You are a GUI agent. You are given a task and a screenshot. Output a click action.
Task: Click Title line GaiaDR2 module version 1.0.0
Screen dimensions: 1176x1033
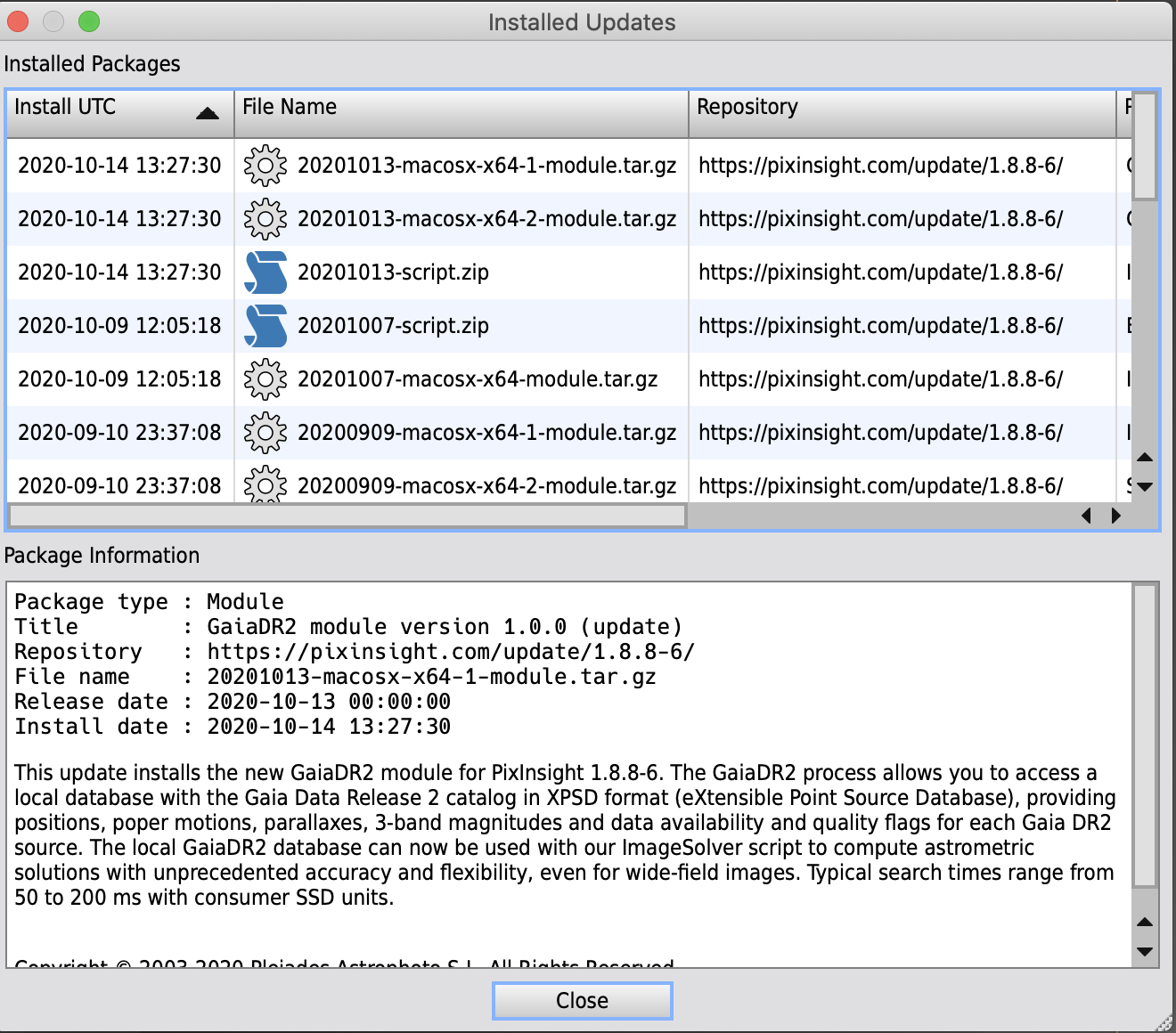pyautogui.click(x=348, y=627)
